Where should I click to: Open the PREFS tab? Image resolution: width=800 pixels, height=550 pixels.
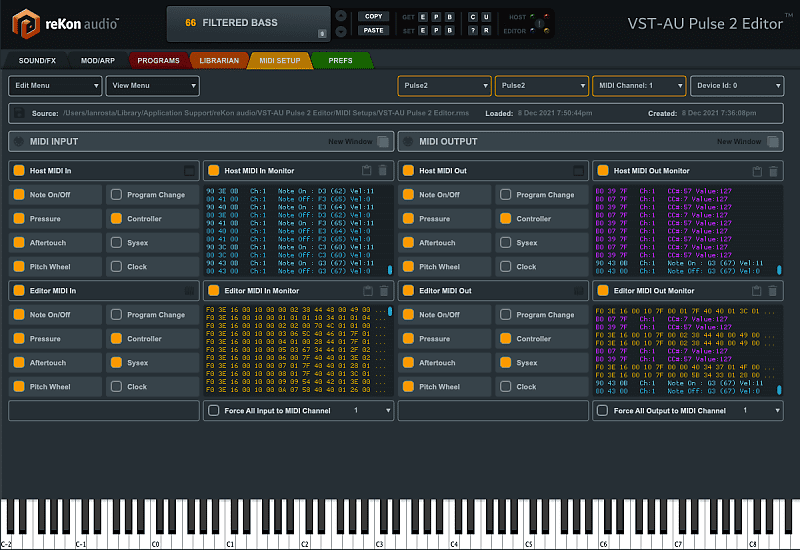tap(339, 61)
